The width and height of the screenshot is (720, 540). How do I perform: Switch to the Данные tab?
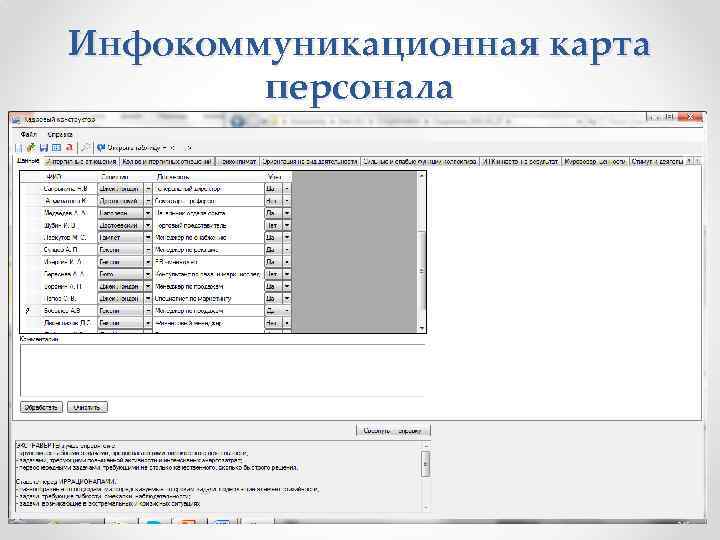click(28, 161)
